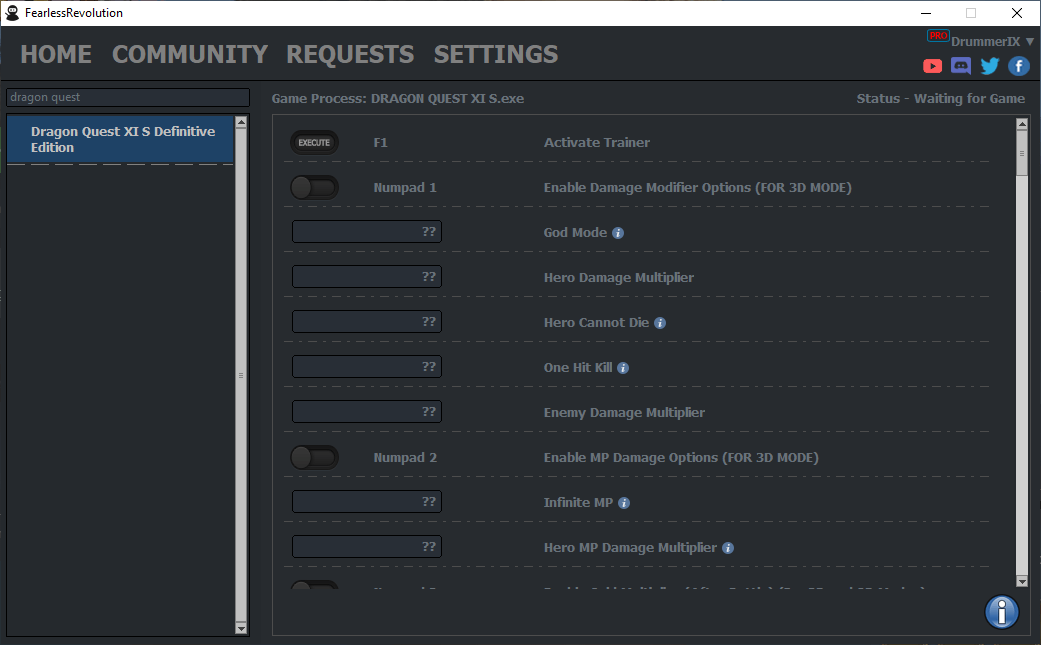The image size is (1041, 645).
Task: Toggle Enable Damage Modifier Options switch
Action: 315,188
